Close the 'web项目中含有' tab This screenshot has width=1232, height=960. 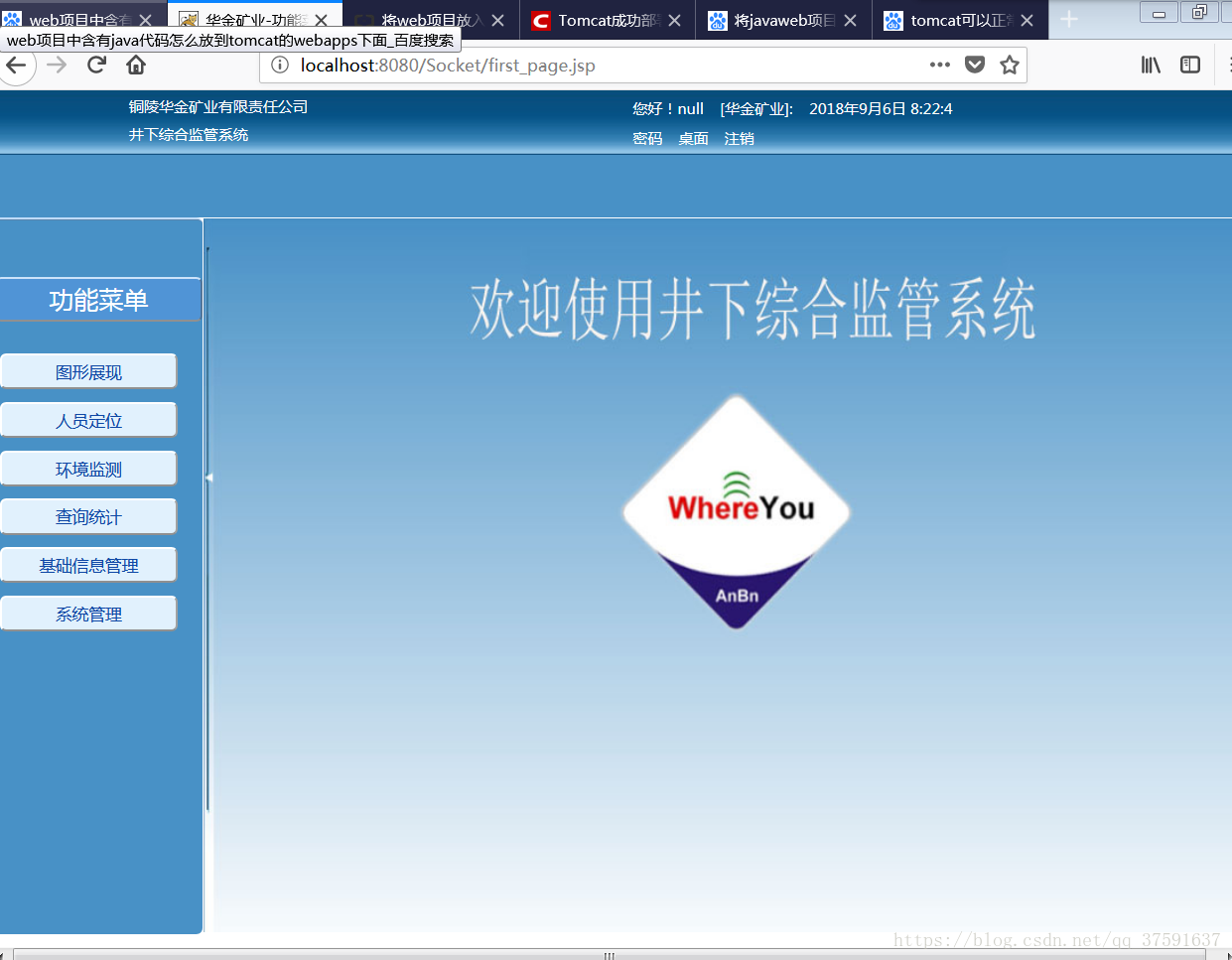point(145,20)
